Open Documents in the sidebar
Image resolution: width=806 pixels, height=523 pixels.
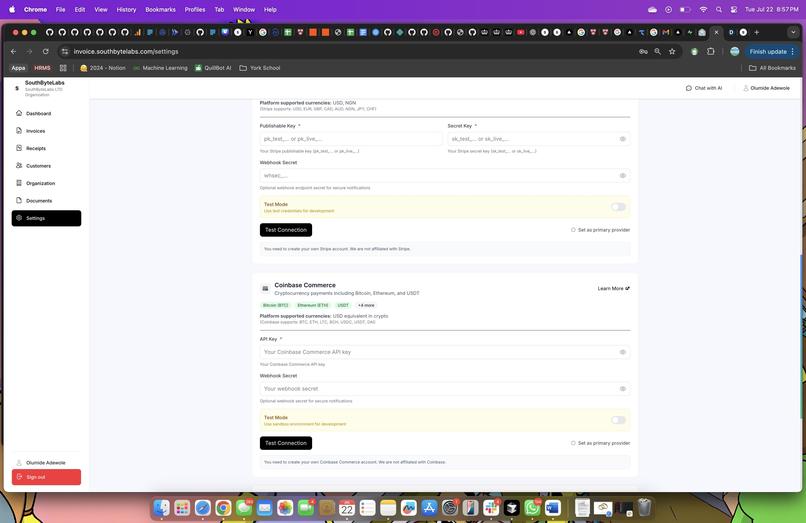(x=45, y=201)
